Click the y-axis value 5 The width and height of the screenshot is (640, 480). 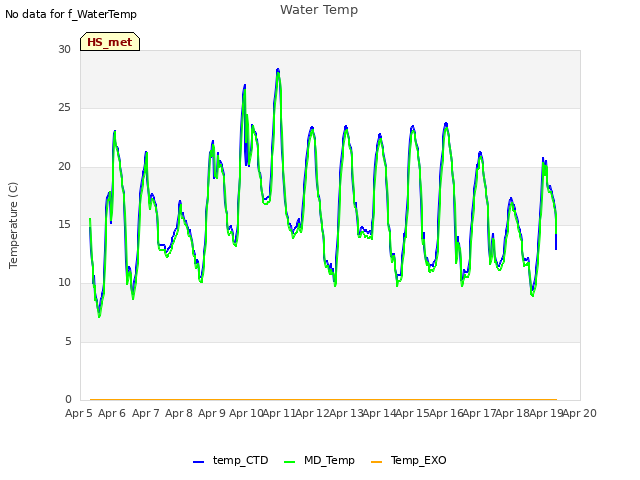(68, 341)
